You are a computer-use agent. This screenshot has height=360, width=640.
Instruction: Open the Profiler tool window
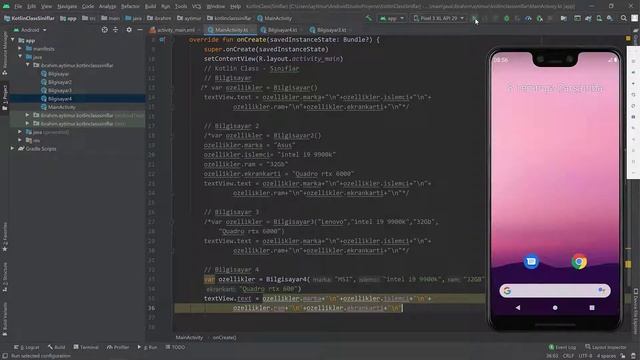pos(118,347)
